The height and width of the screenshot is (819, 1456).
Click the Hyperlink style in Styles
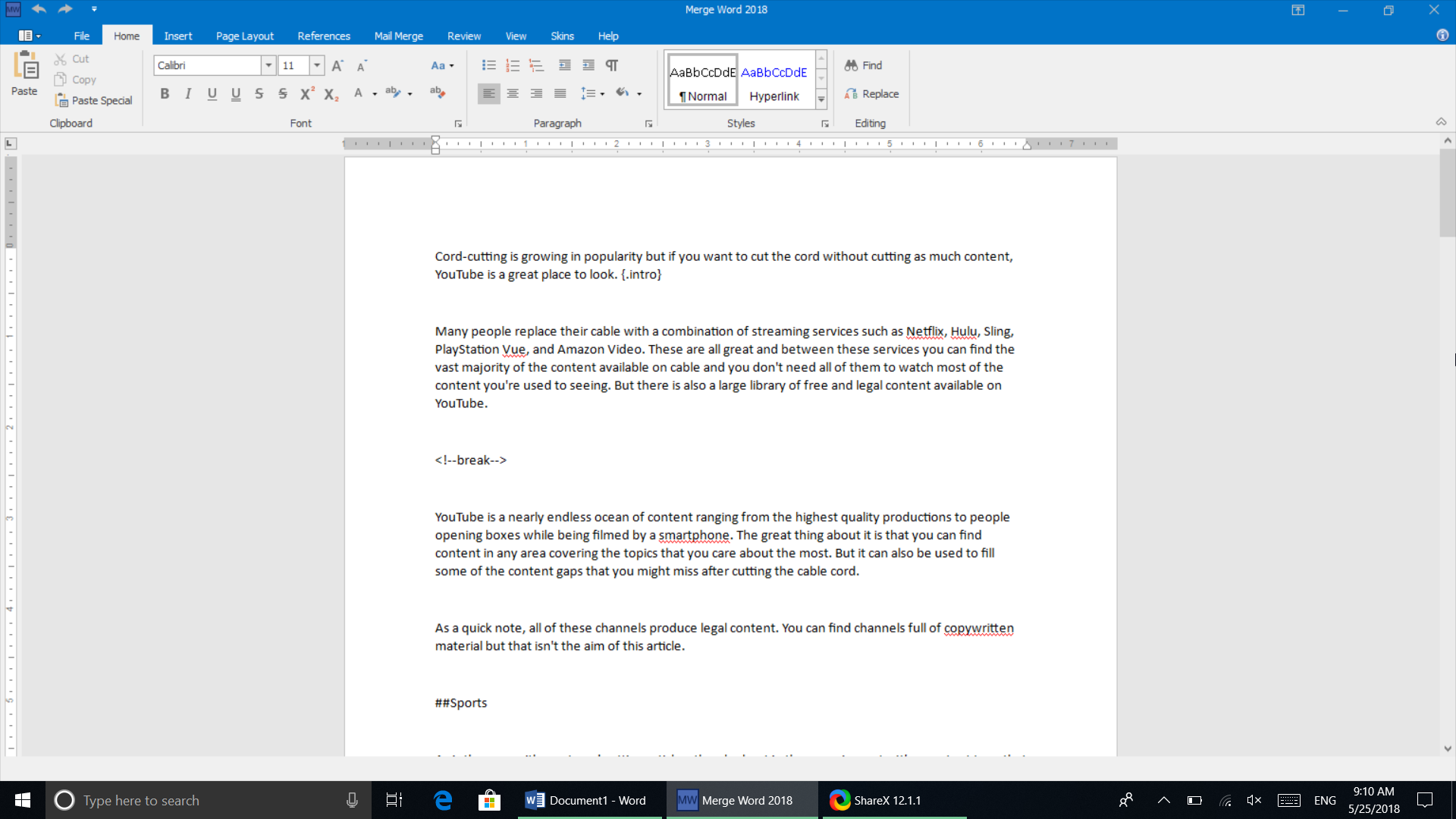[x=774, y=82]
